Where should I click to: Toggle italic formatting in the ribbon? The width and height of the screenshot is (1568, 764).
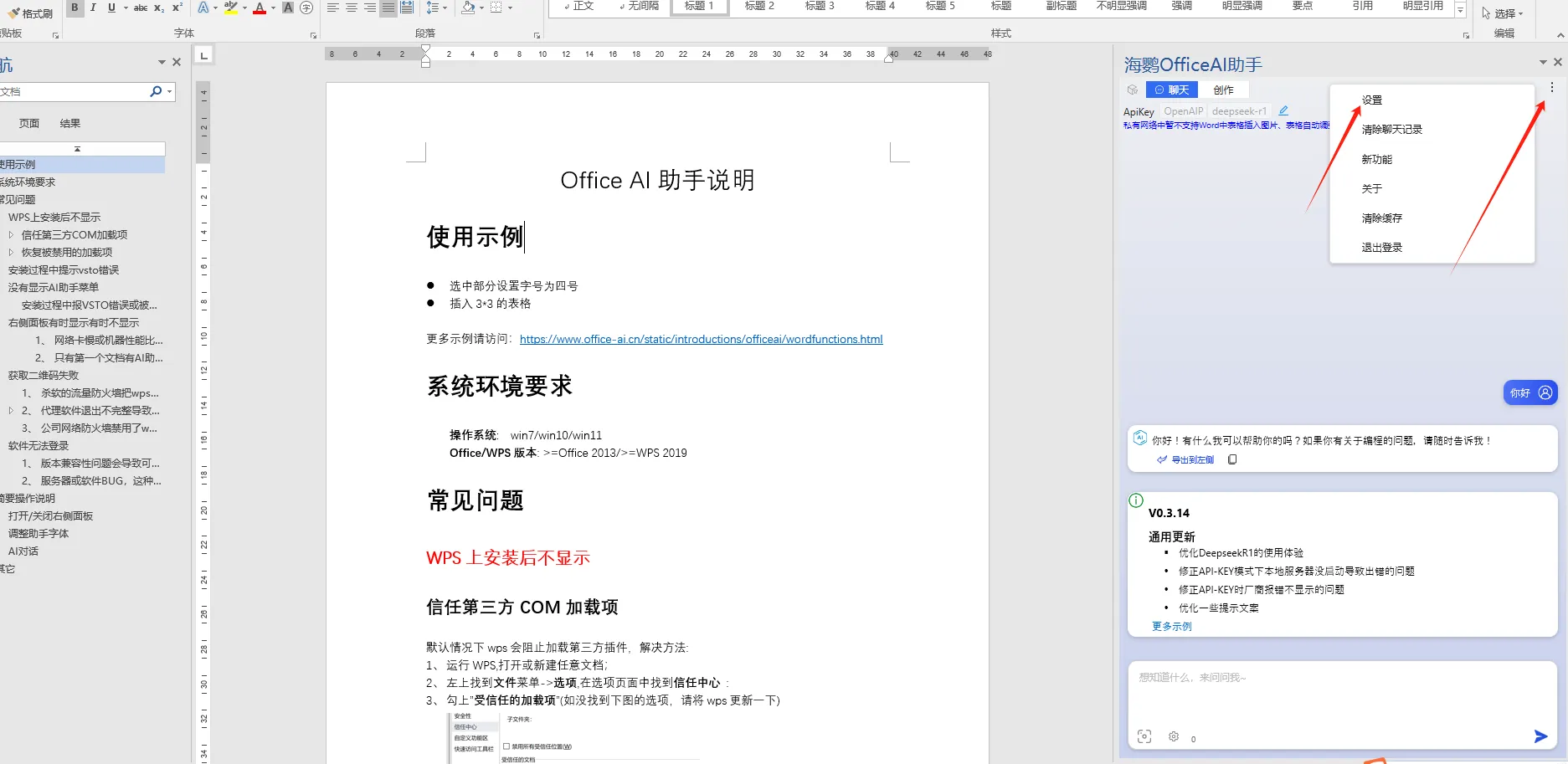[93, 8]
